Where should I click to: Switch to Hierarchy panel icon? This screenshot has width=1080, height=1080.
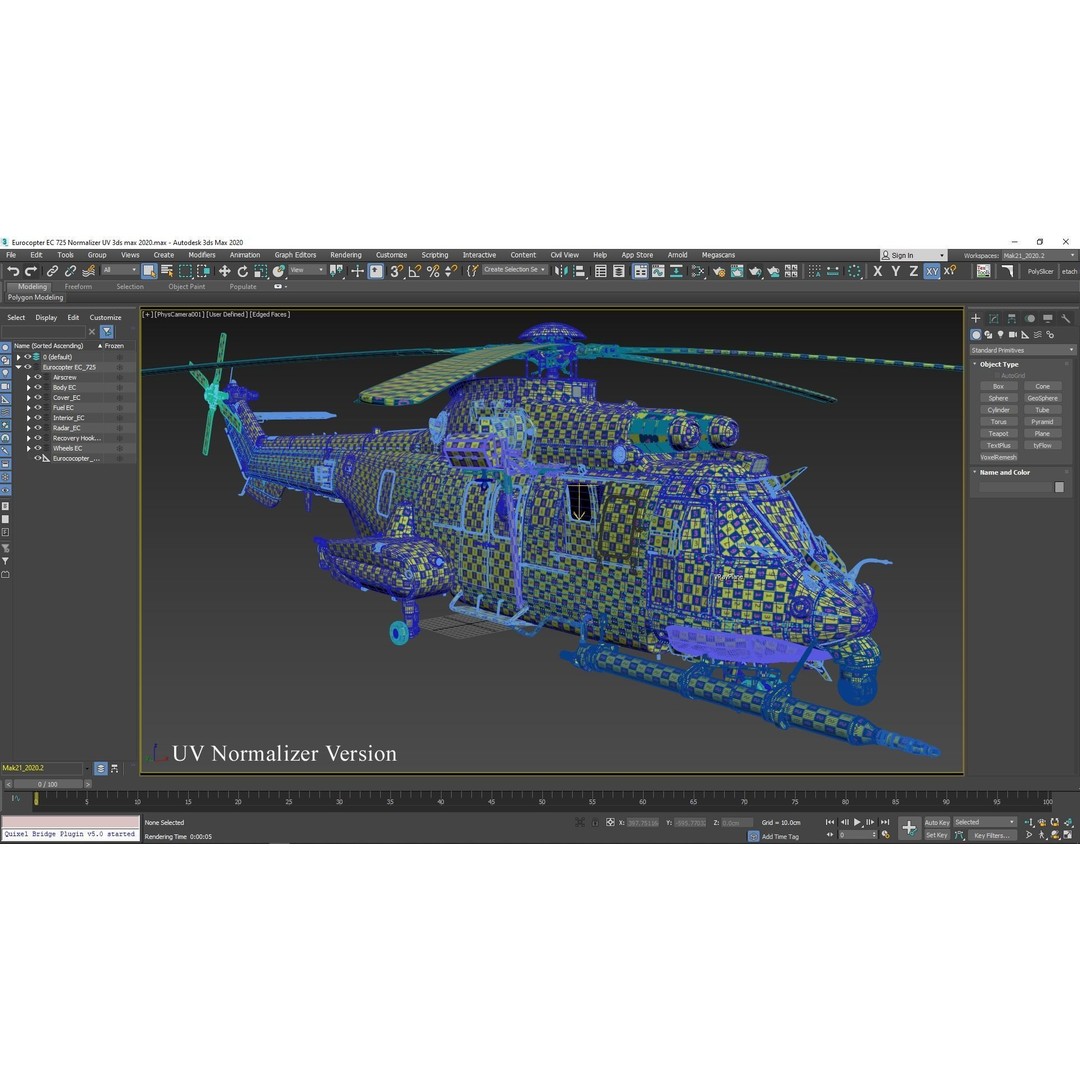[1011, 318]
